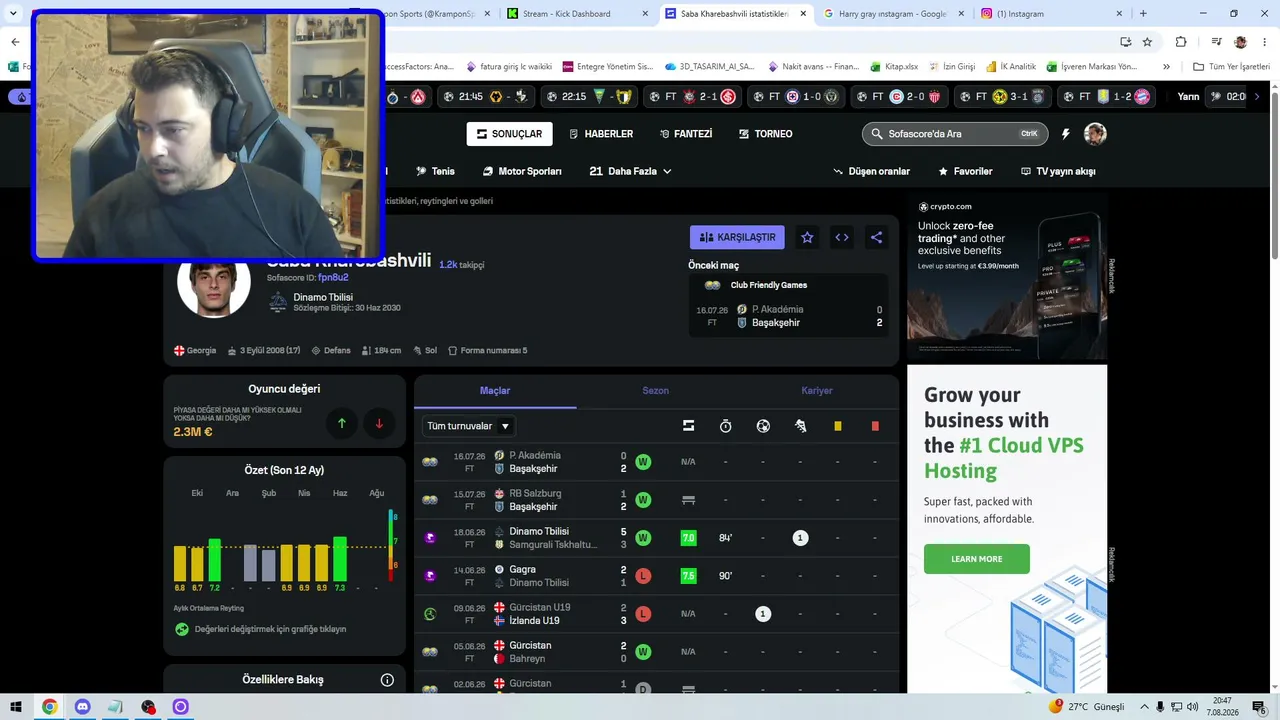Click the Haz 7.3 rating bar
Image resolution: width=1280 pixels, height=720 pixels.
click(340, 559)
